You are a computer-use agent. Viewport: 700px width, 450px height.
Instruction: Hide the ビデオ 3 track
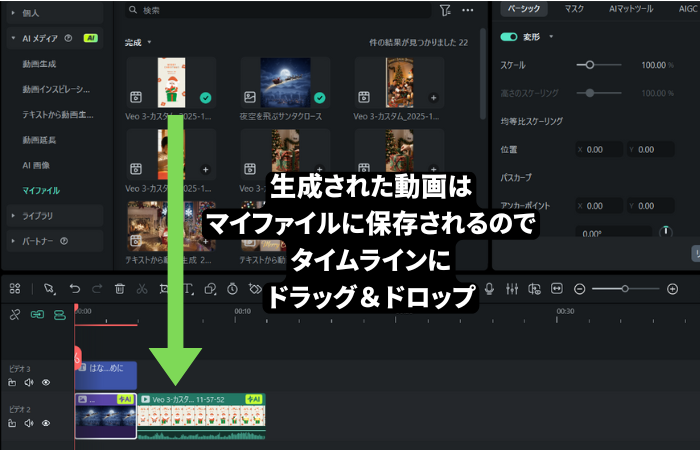pyautogui.click(x=46, y=383)
